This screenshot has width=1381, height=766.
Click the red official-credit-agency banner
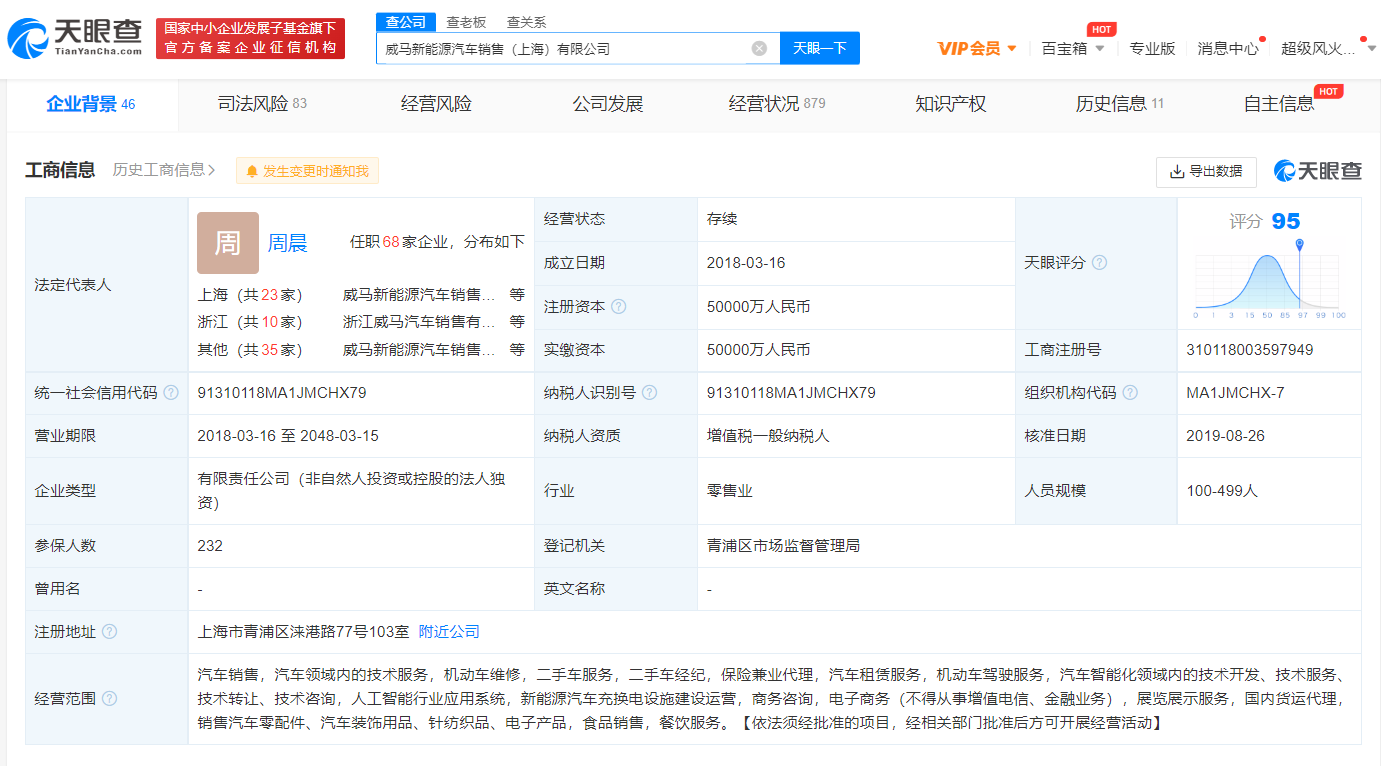250,38
